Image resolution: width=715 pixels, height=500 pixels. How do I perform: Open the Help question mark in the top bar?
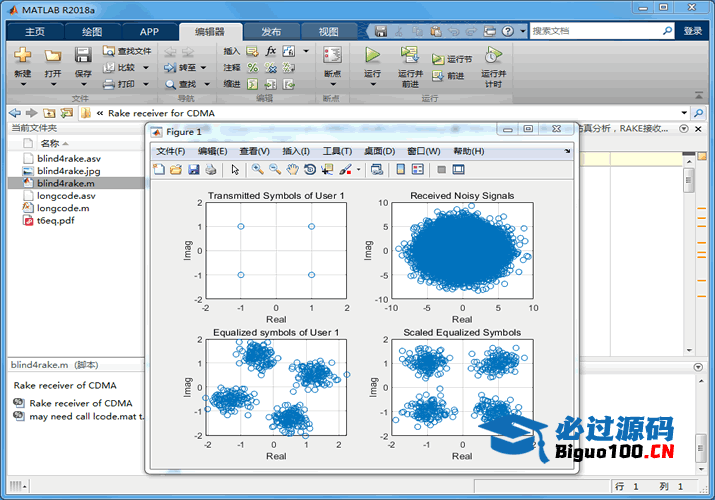508,31
